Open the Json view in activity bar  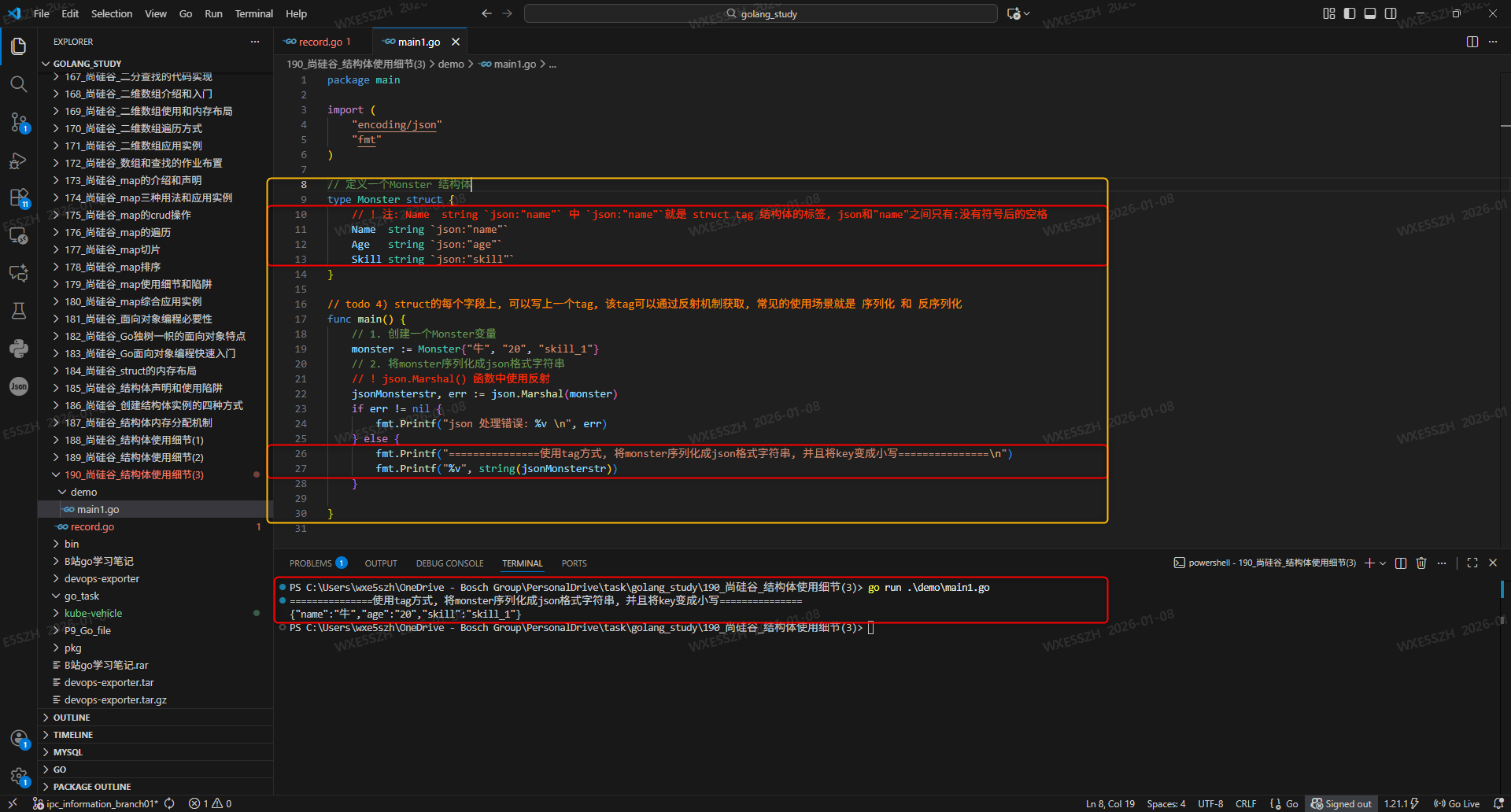click(19, 386)
